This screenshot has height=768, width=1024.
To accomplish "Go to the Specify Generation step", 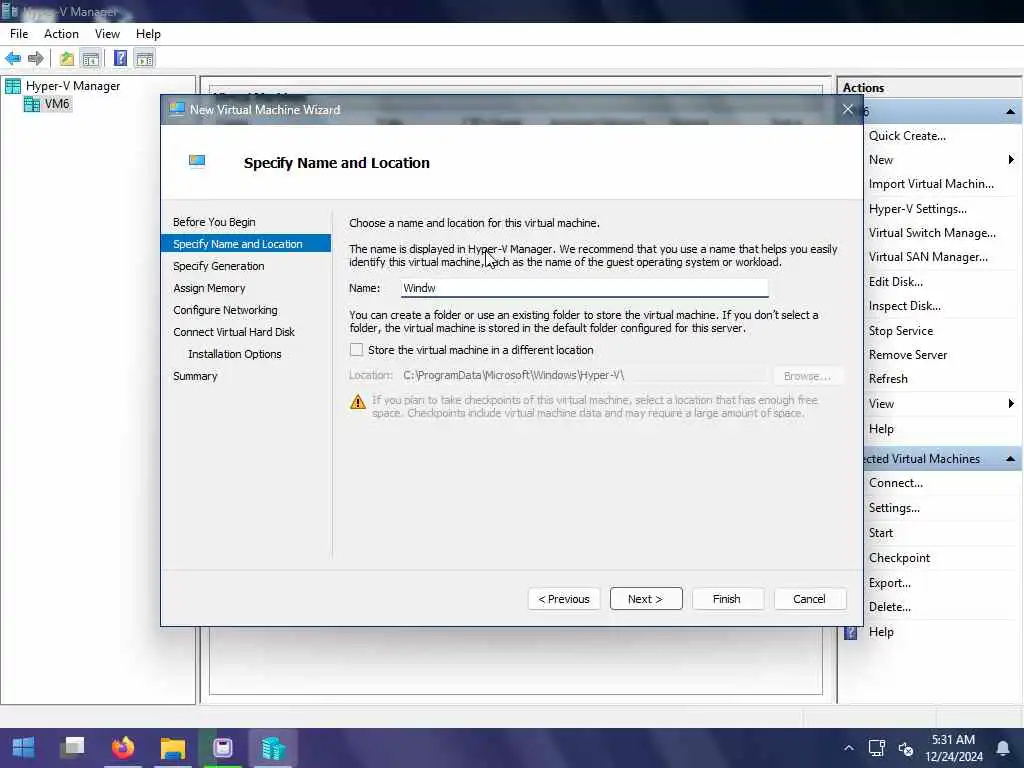I will click(219, 266).
